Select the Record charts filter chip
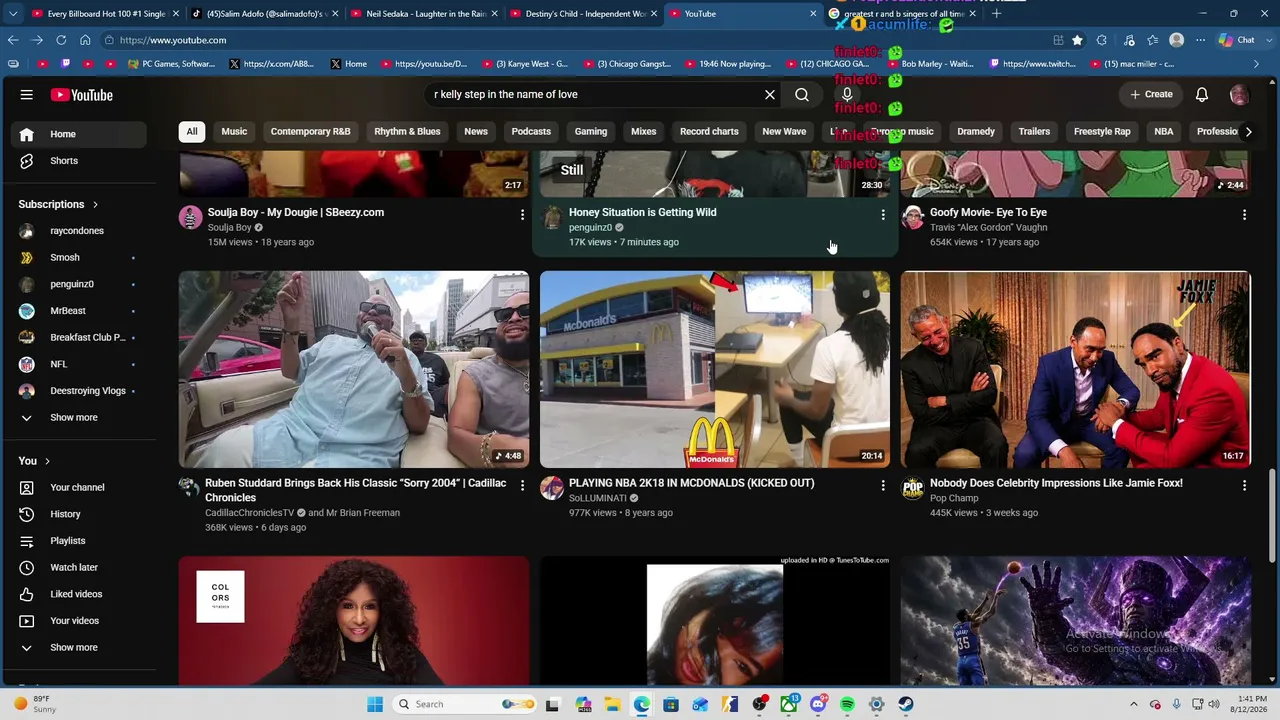The width and height of the screenshot is (1280, 720). pyautogui.click(x=709, y=131)
